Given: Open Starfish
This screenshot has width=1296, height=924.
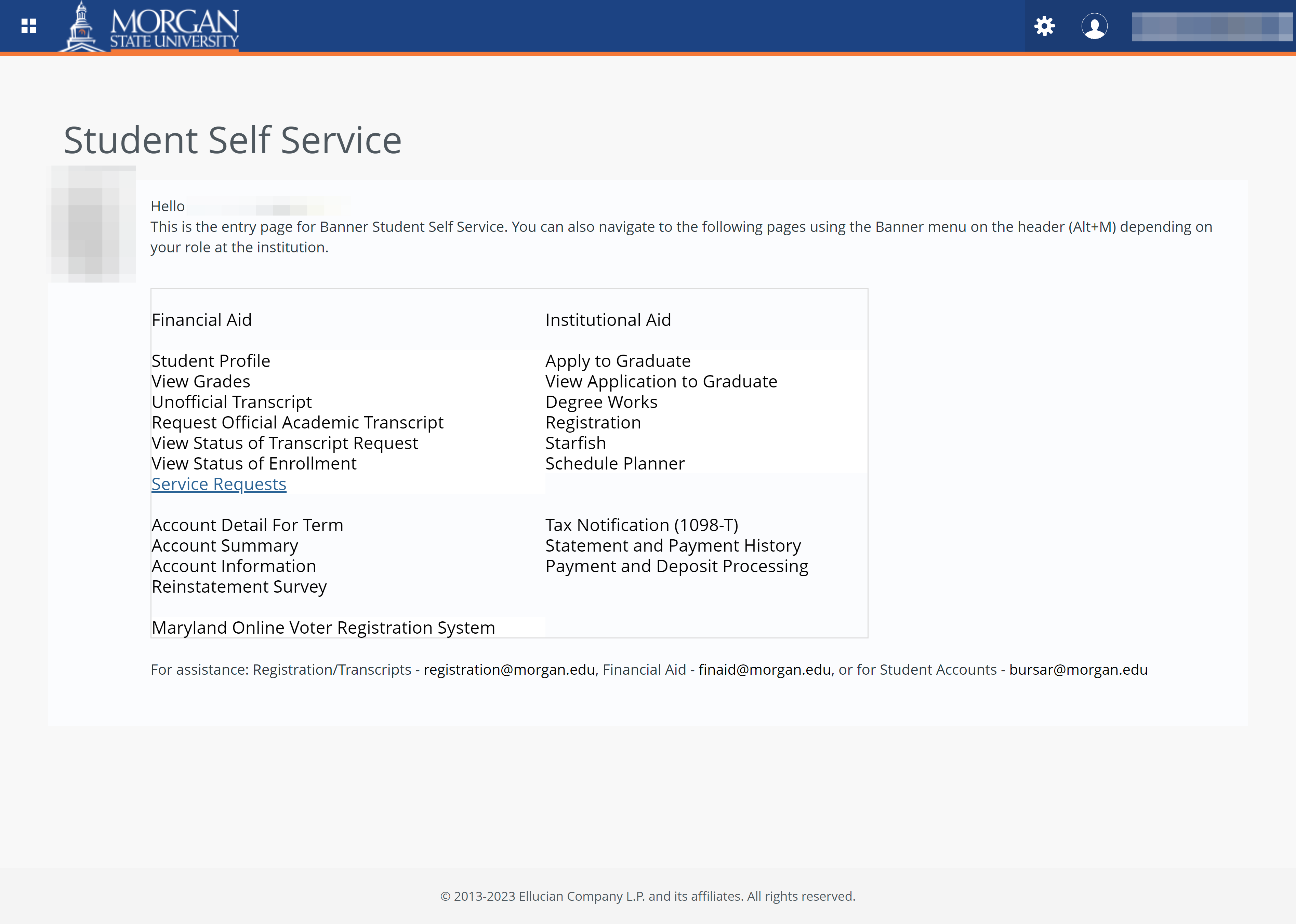Looking at the screenshot, I should (x=576, y=443).
